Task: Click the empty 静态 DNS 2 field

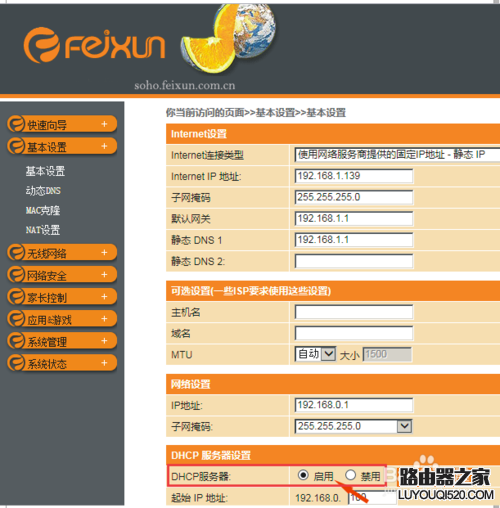Action: click(x=354, y=261)
